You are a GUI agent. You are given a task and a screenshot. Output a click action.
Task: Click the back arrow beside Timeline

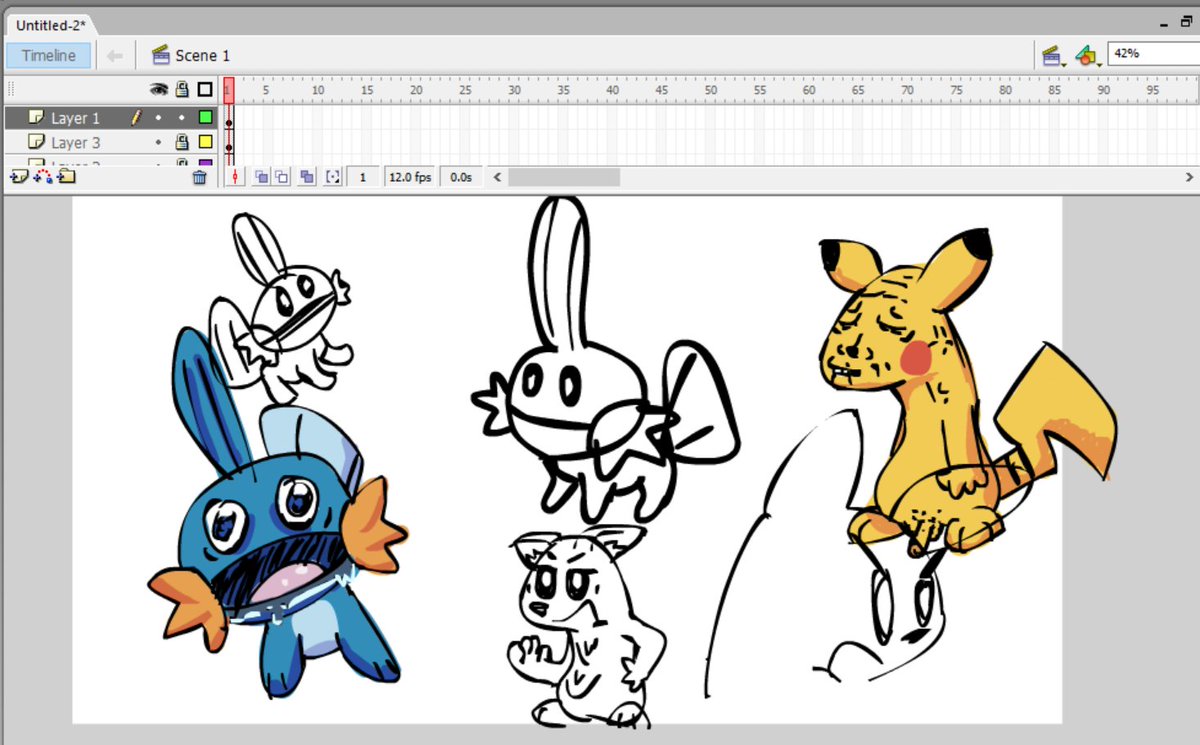115,56
